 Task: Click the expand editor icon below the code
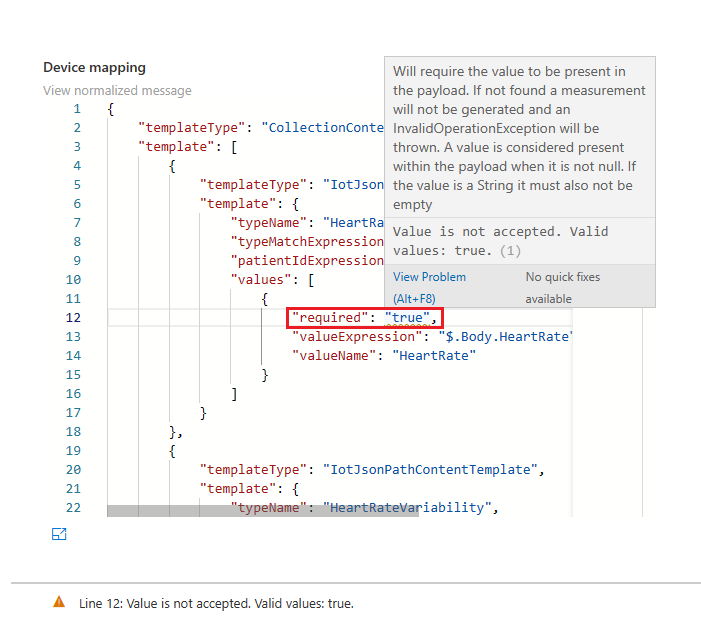click(x=59, y=534)
